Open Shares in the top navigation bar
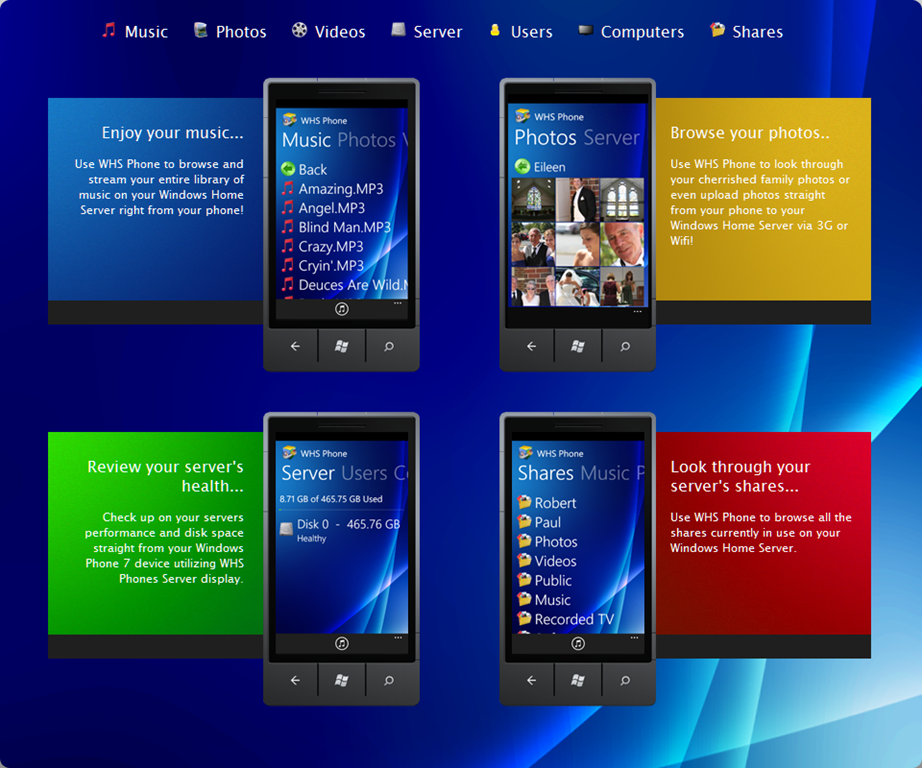Viewport: 922px width, 768px height. click(x=746, y=31)
